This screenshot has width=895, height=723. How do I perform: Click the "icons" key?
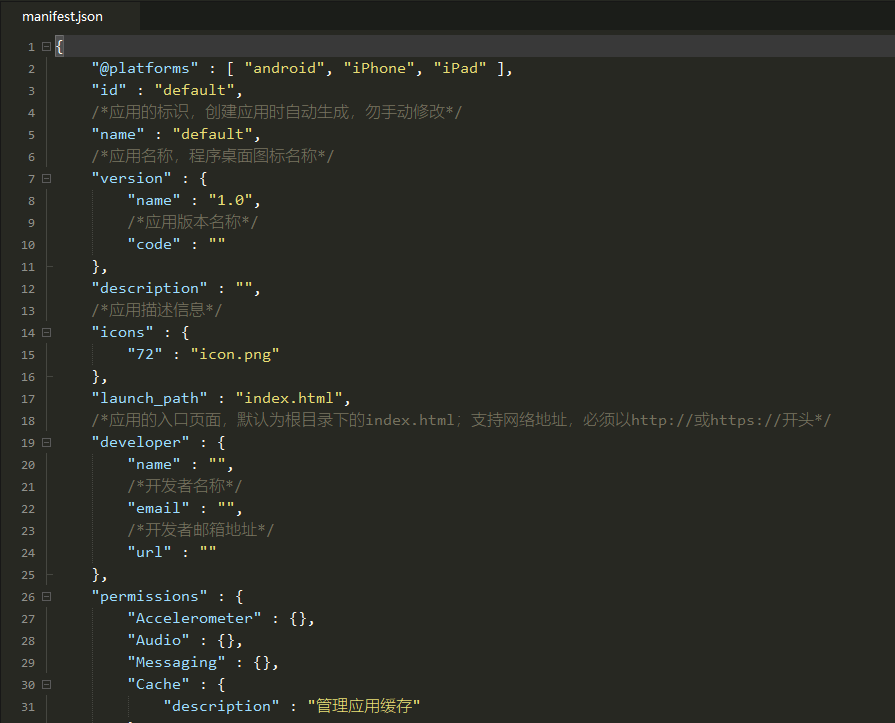(x=123, y=333)
